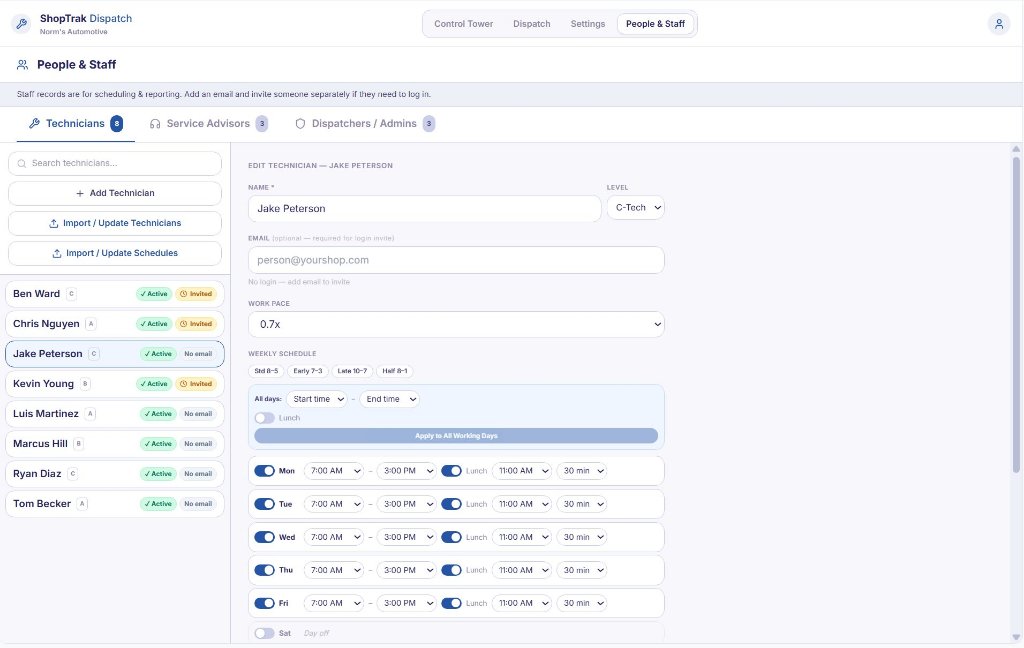
Task: Open the Level C-Tech dropdown
Action: coord(635,208)
